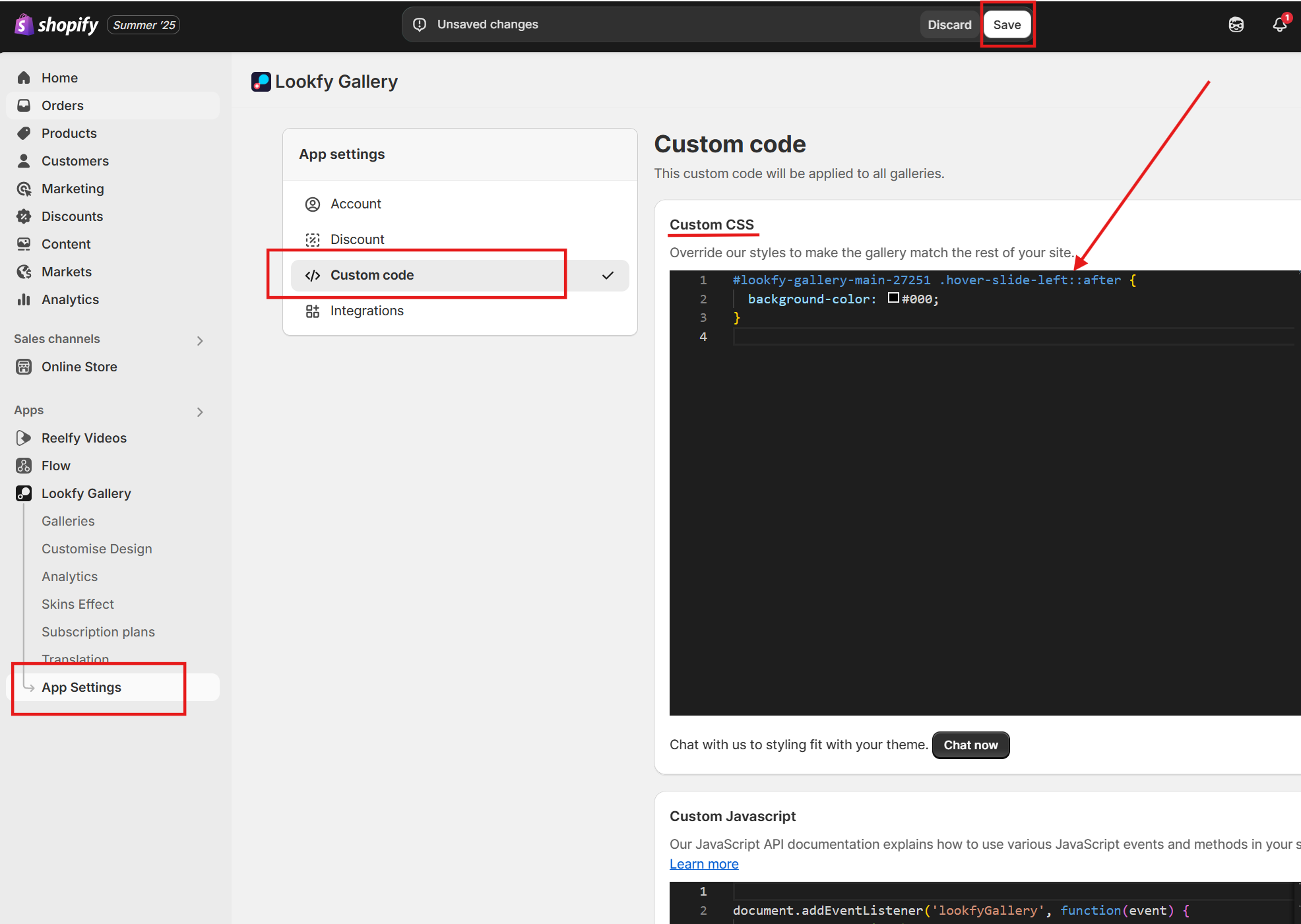
Task: Save the unsaved changes
Action: (1007, 25)
